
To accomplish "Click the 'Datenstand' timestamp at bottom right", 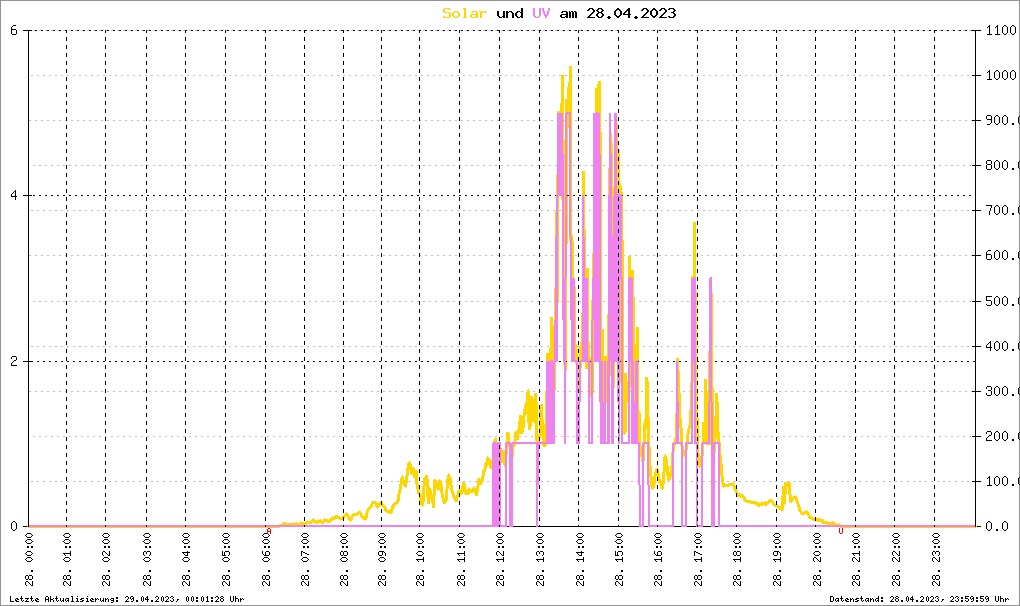I will coord(921,599).
